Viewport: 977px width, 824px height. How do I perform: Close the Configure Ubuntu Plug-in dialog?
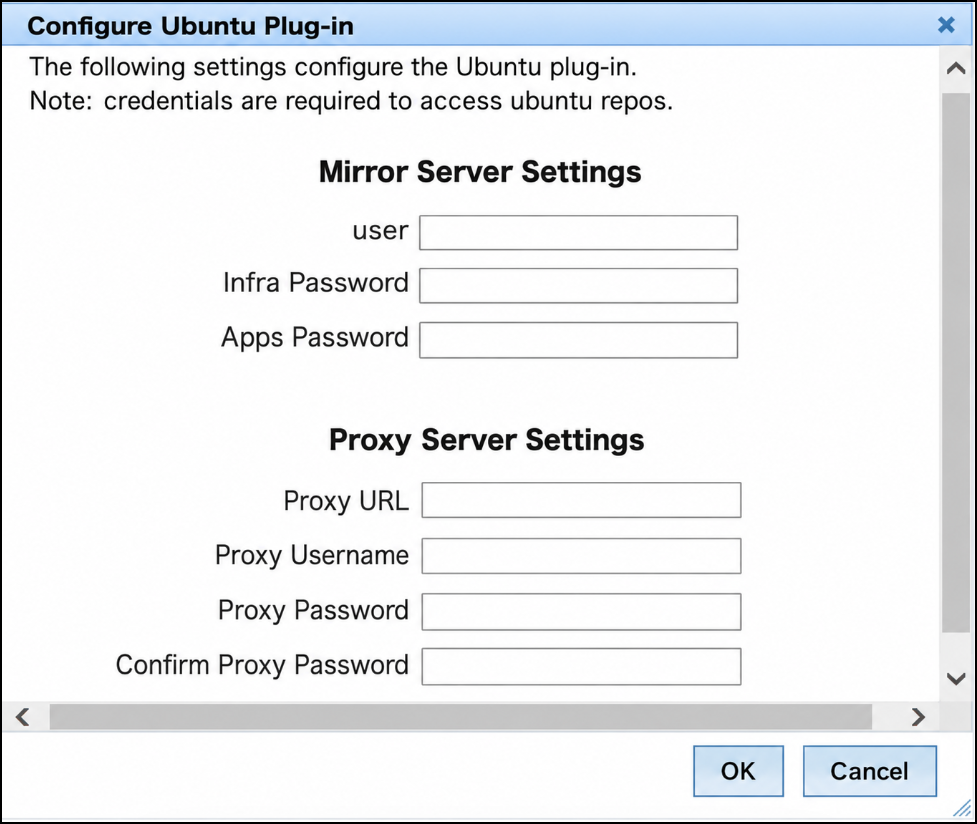tap(946, 25)
